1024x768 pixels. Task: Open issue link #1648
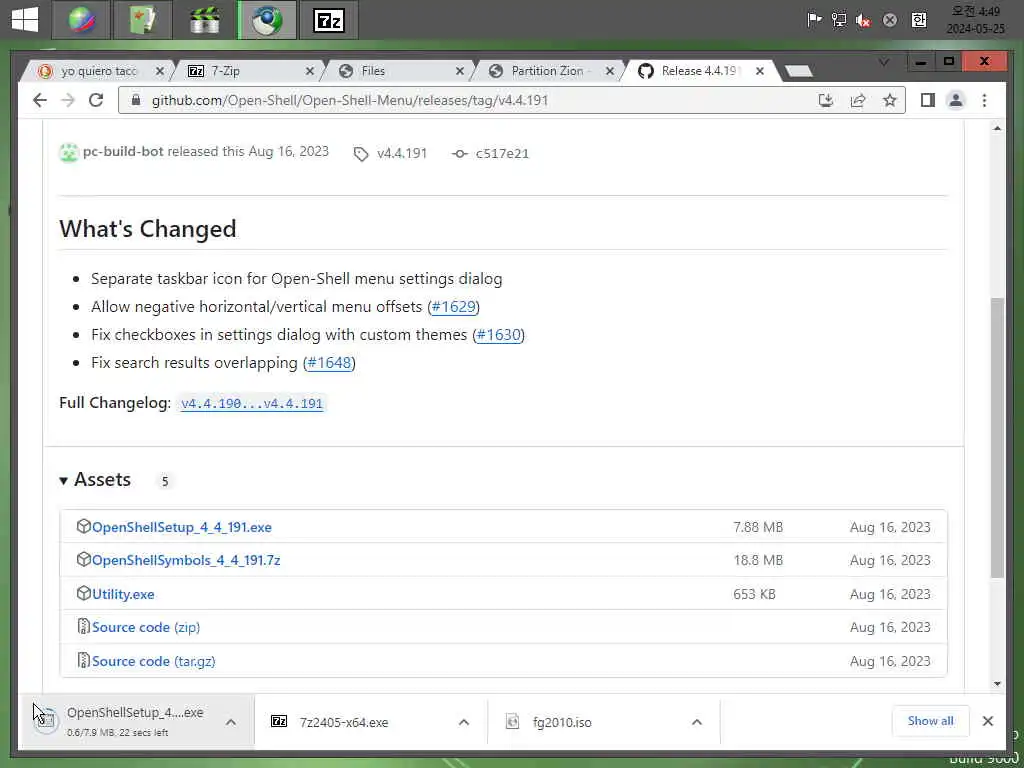(x=329, y=363)
